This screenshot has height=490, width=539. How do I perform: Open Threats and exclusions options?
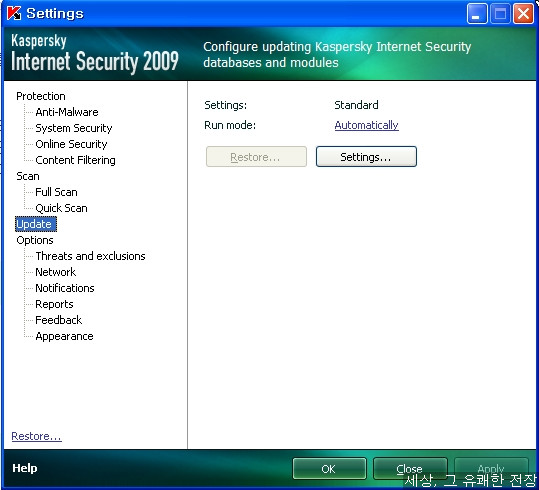90,256
